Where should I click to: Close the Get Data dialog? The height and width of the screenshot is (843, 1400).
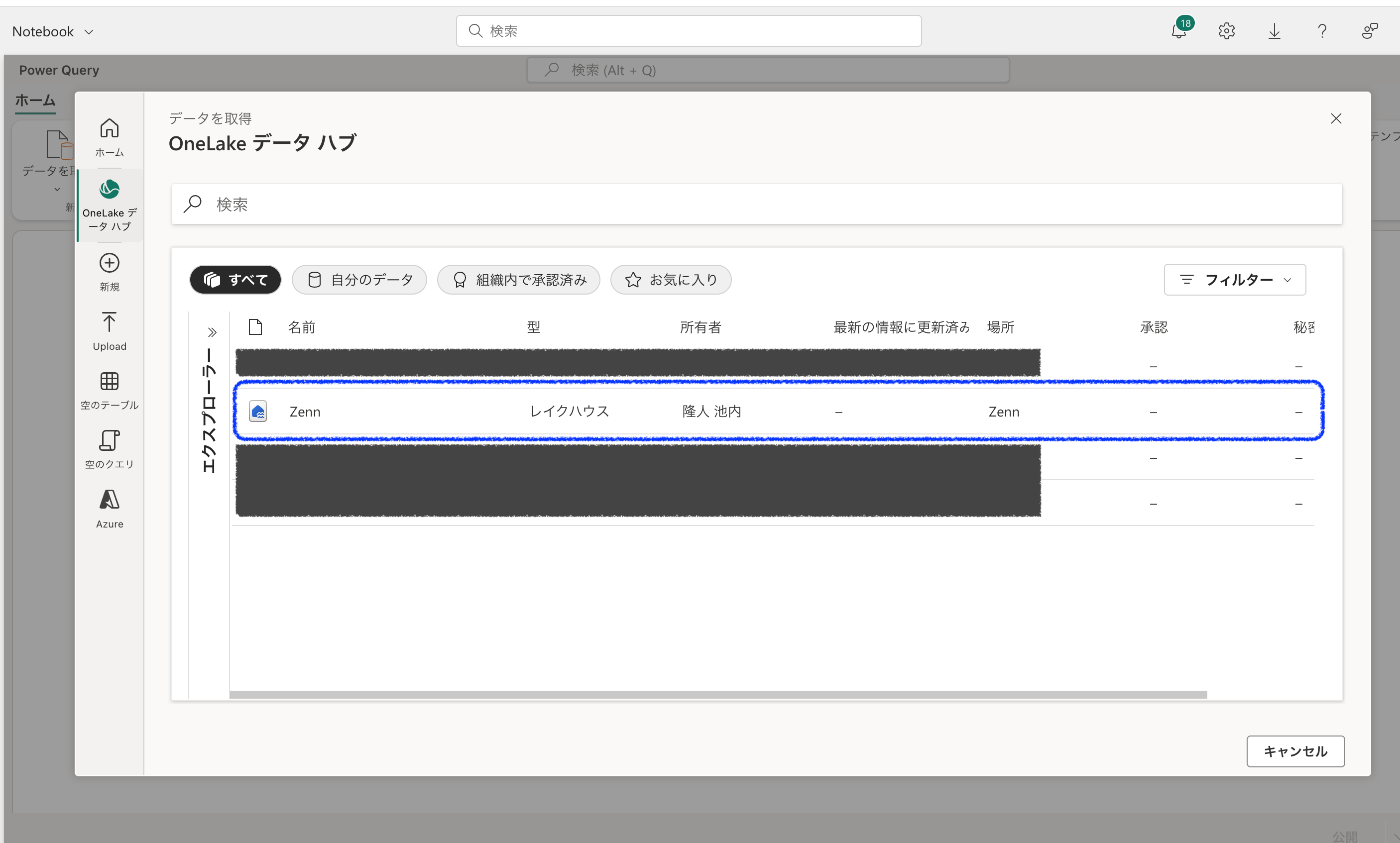point(1336,118)
